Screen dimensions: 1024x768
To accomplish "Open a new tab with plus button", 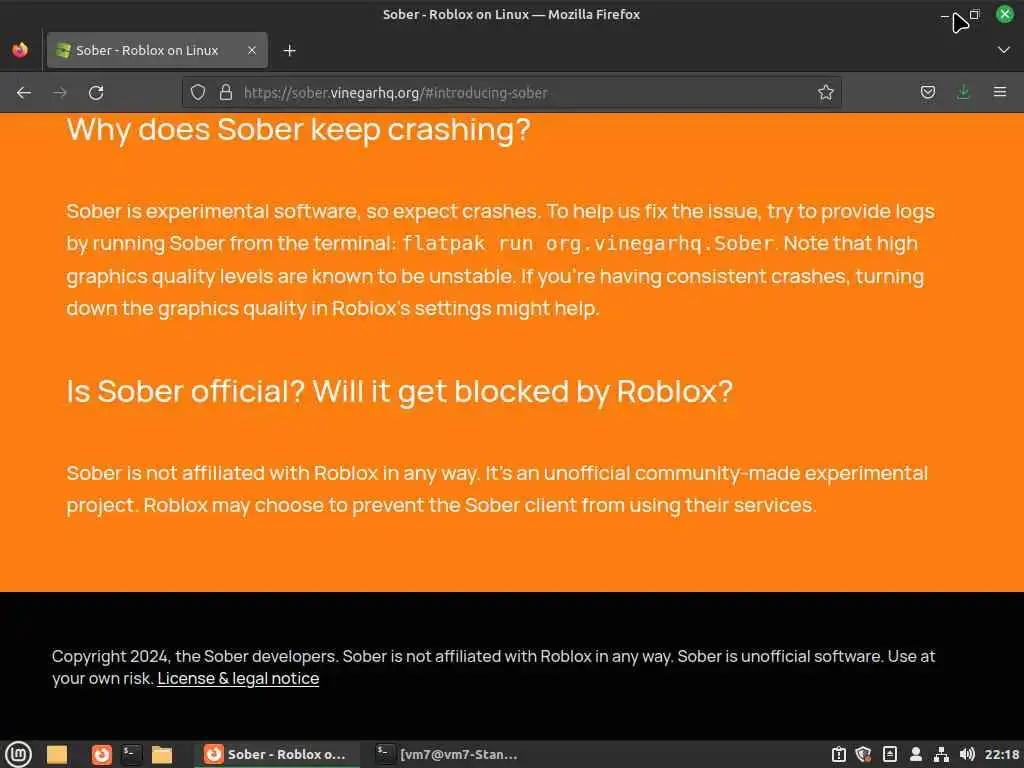I will (x=289, y=50).
